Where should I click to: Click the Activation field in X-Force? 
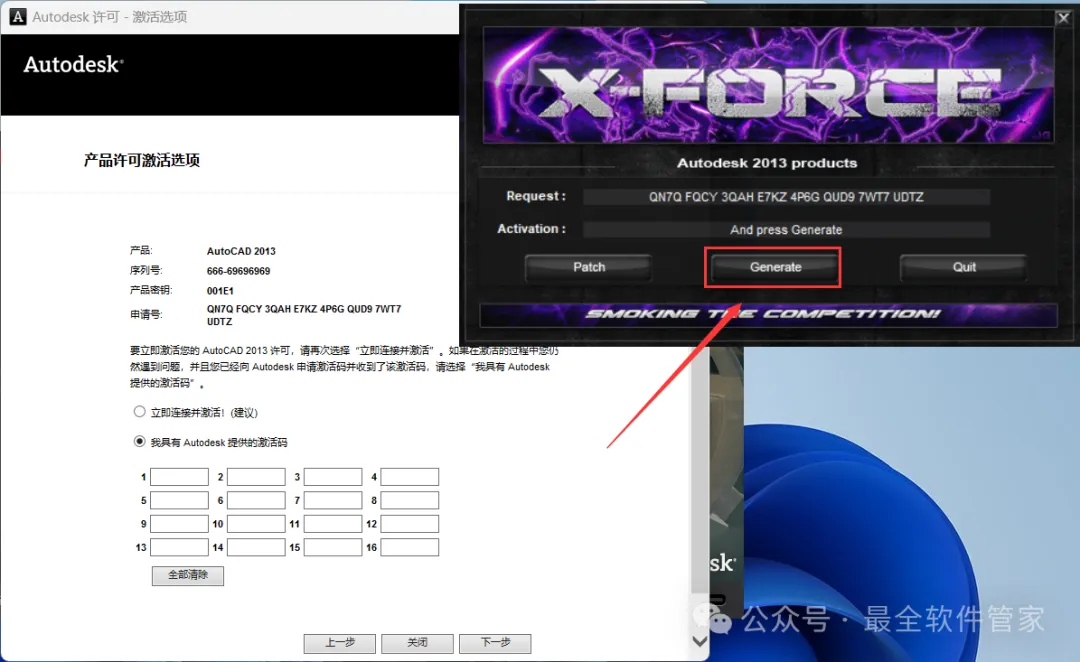coord(786,229)
